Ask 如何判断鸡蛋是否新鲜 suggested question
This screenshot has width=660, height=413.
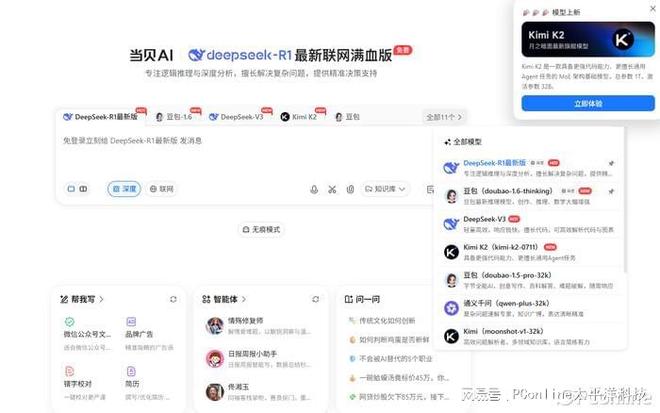click(389, 340)
